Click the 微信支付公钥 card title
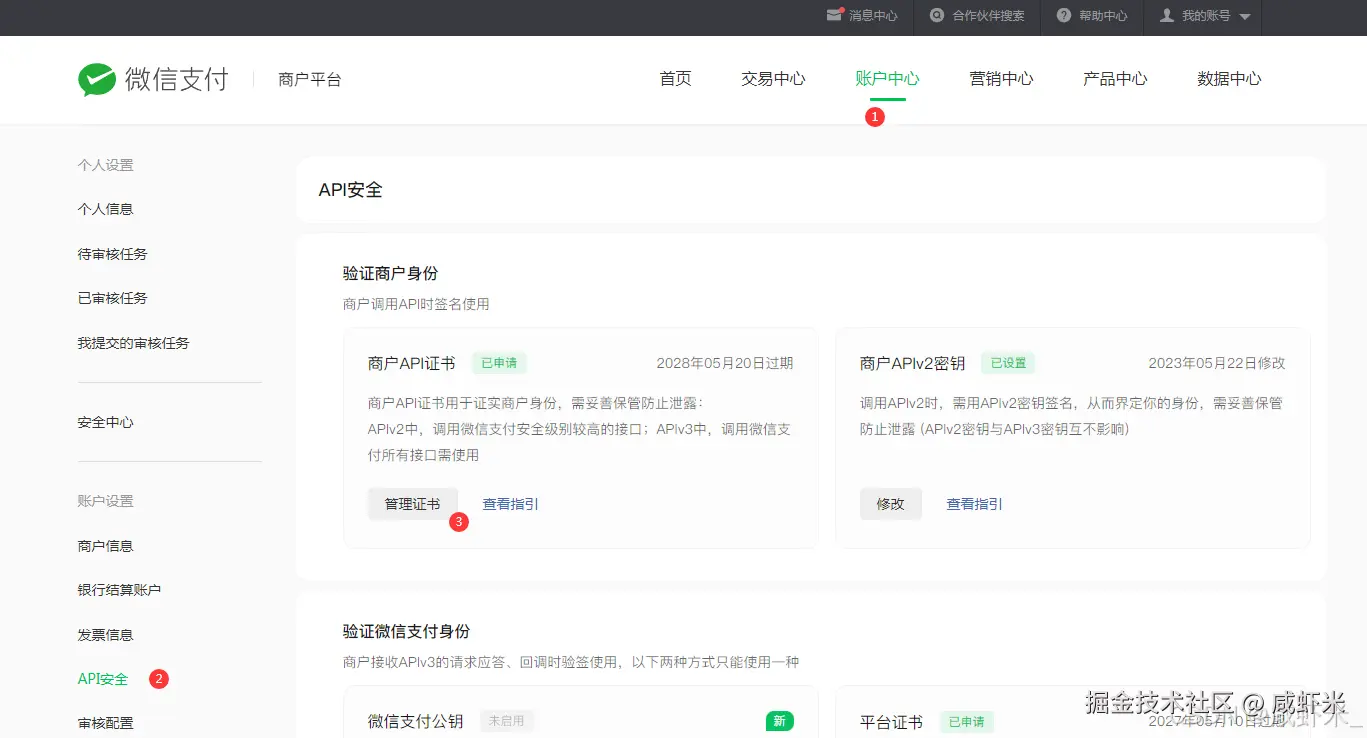 pyautogui.click(x=415, y=722)
